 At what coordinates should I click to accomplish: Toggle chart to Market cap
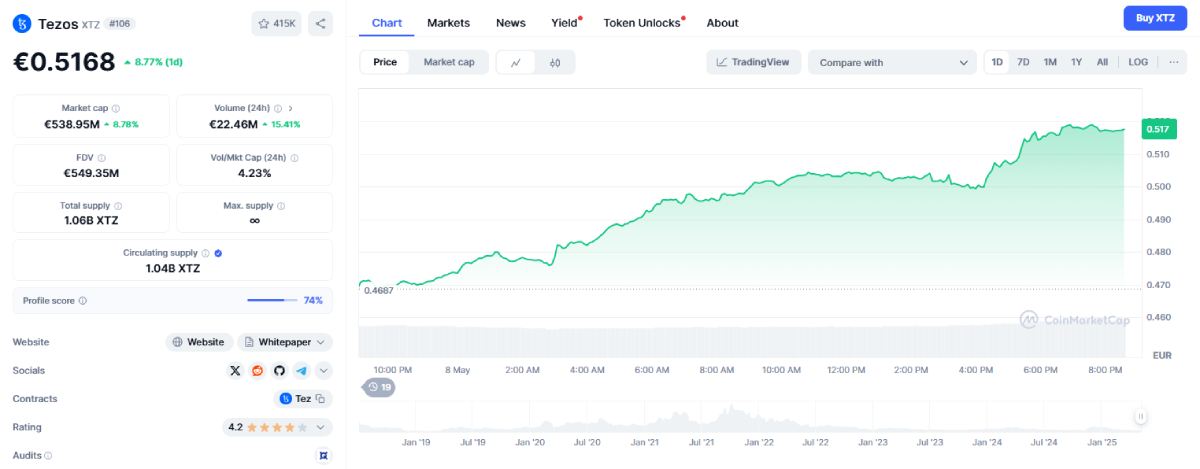[449, 62]
